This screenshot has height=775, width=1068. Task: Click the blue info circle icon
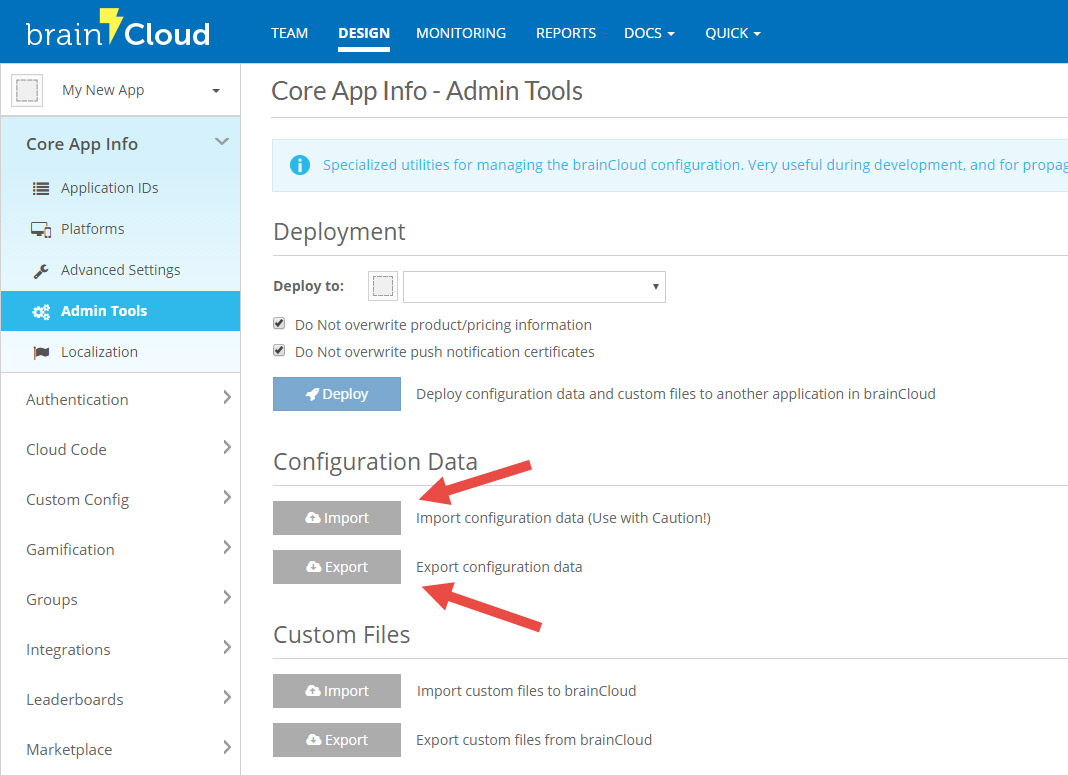click(x=299, y=165)
